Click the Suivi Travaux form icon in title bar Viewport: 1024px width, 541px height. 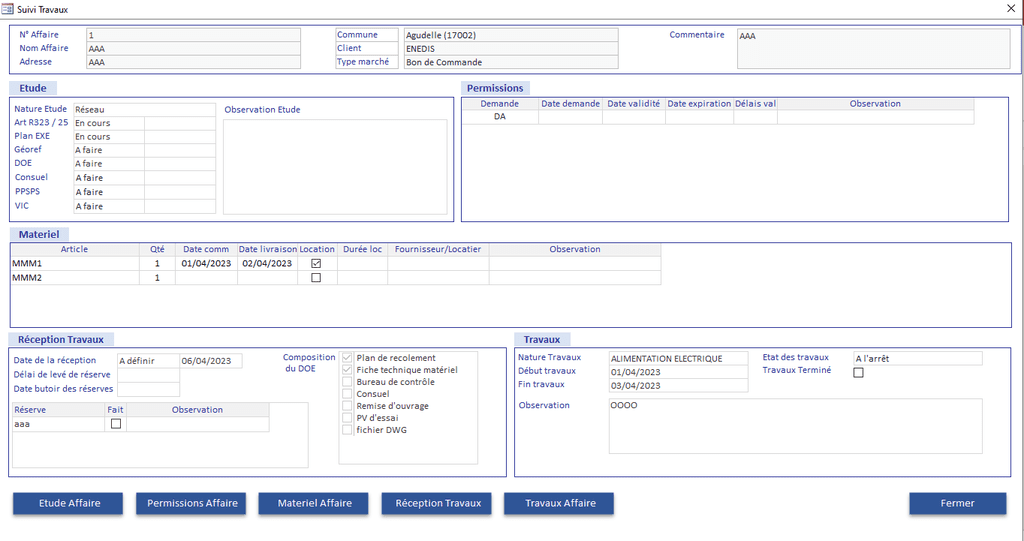8,8
